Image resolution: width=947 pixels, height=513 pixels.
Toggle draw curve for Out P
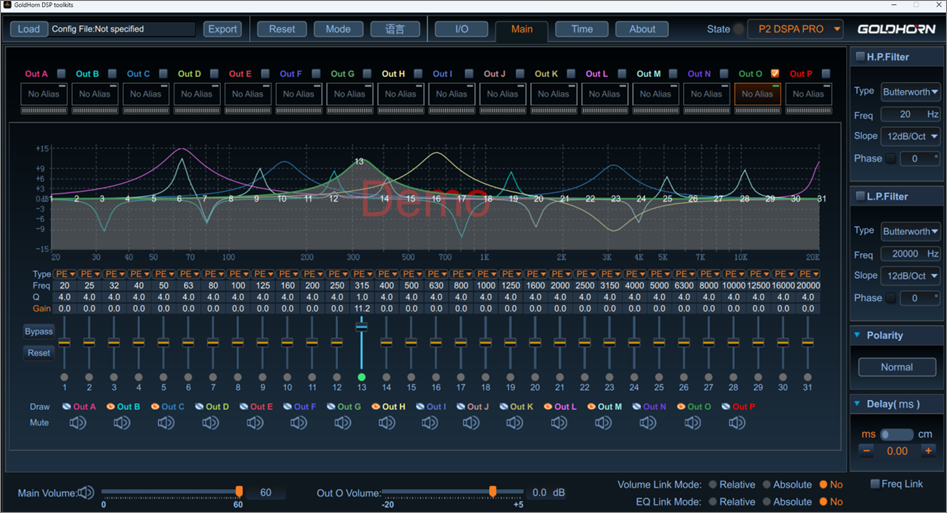click(x=726, y=407)
